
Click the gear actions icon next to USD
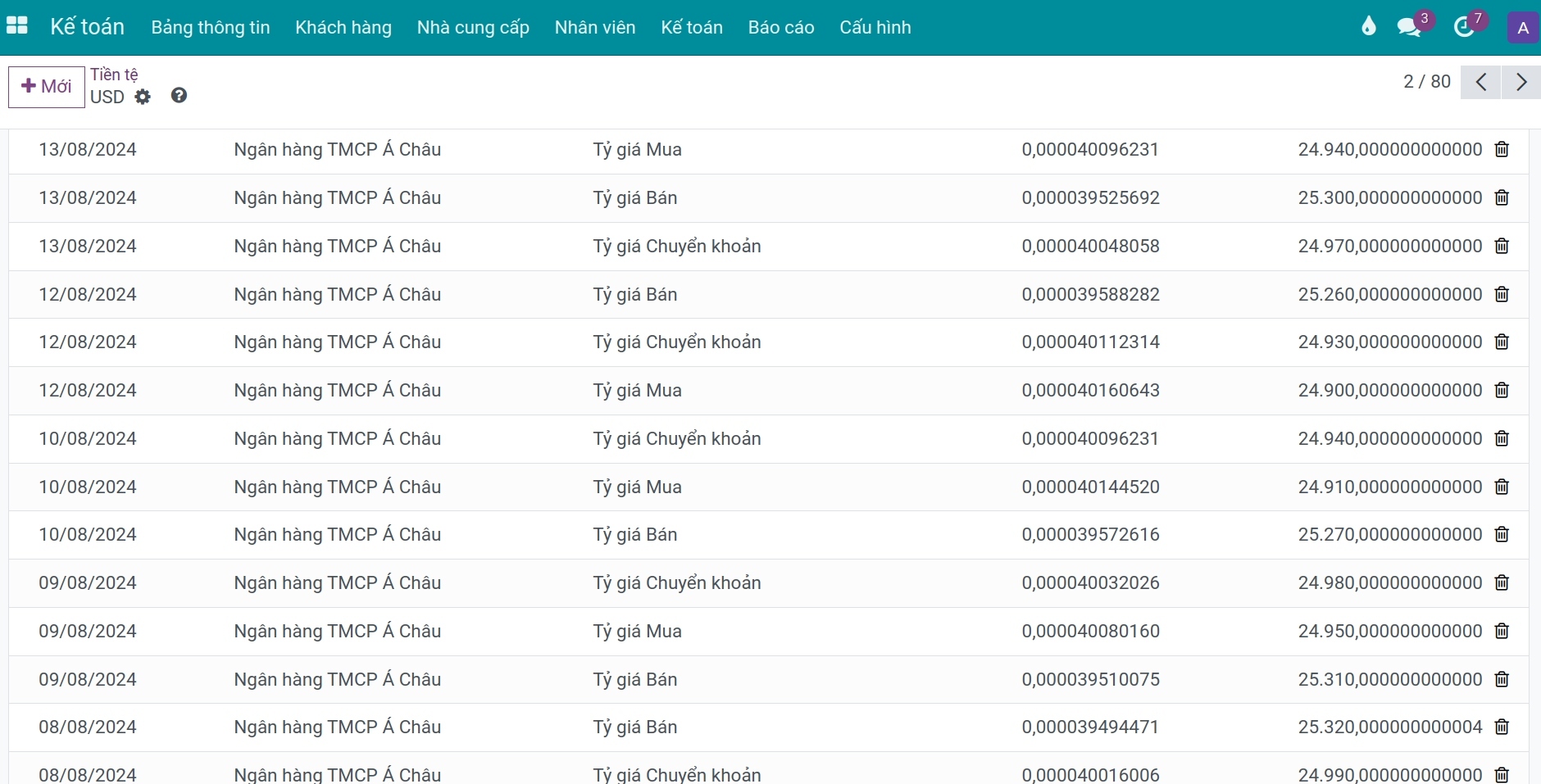(x=143, y=97)
